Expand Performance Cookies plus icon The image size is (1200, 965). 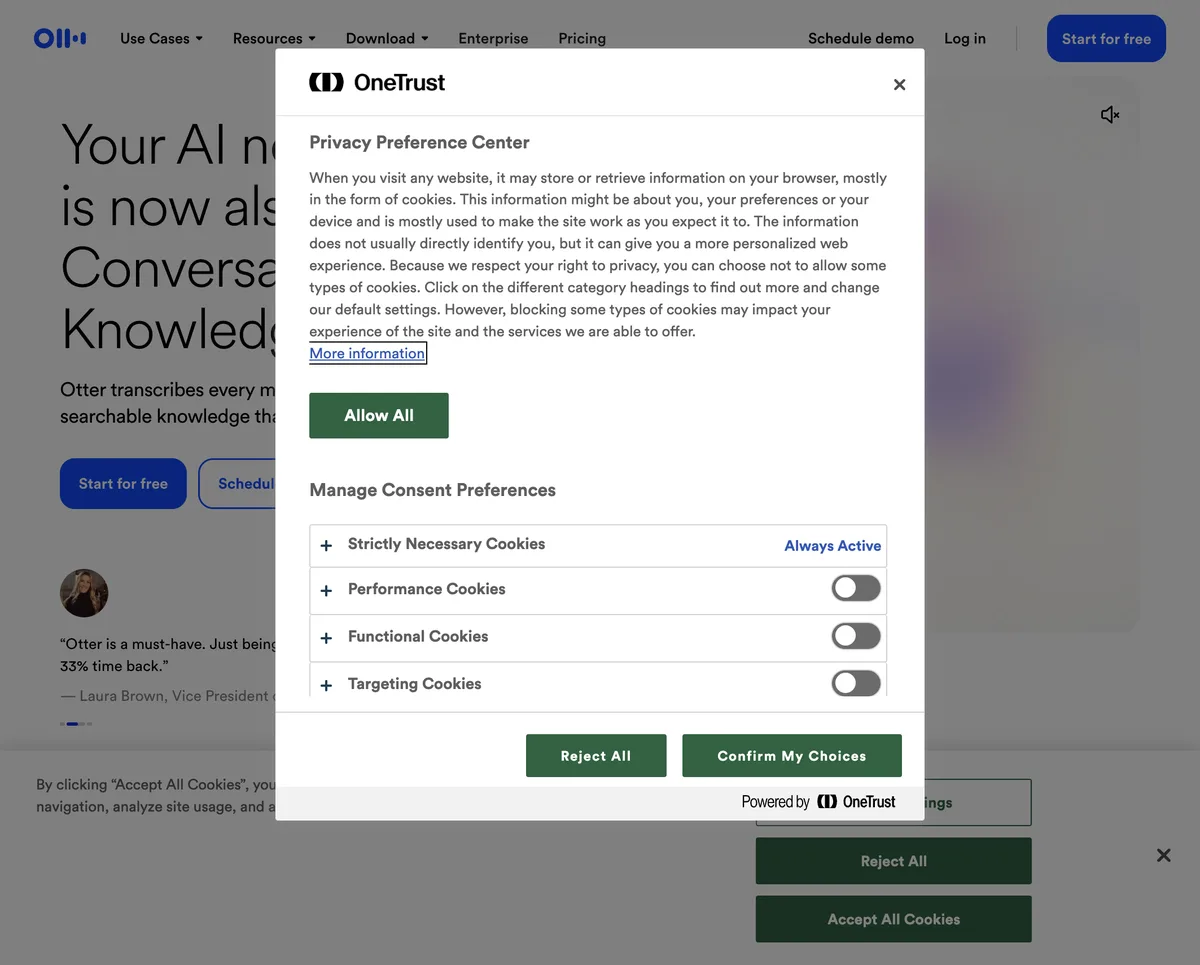coord(326,591)
